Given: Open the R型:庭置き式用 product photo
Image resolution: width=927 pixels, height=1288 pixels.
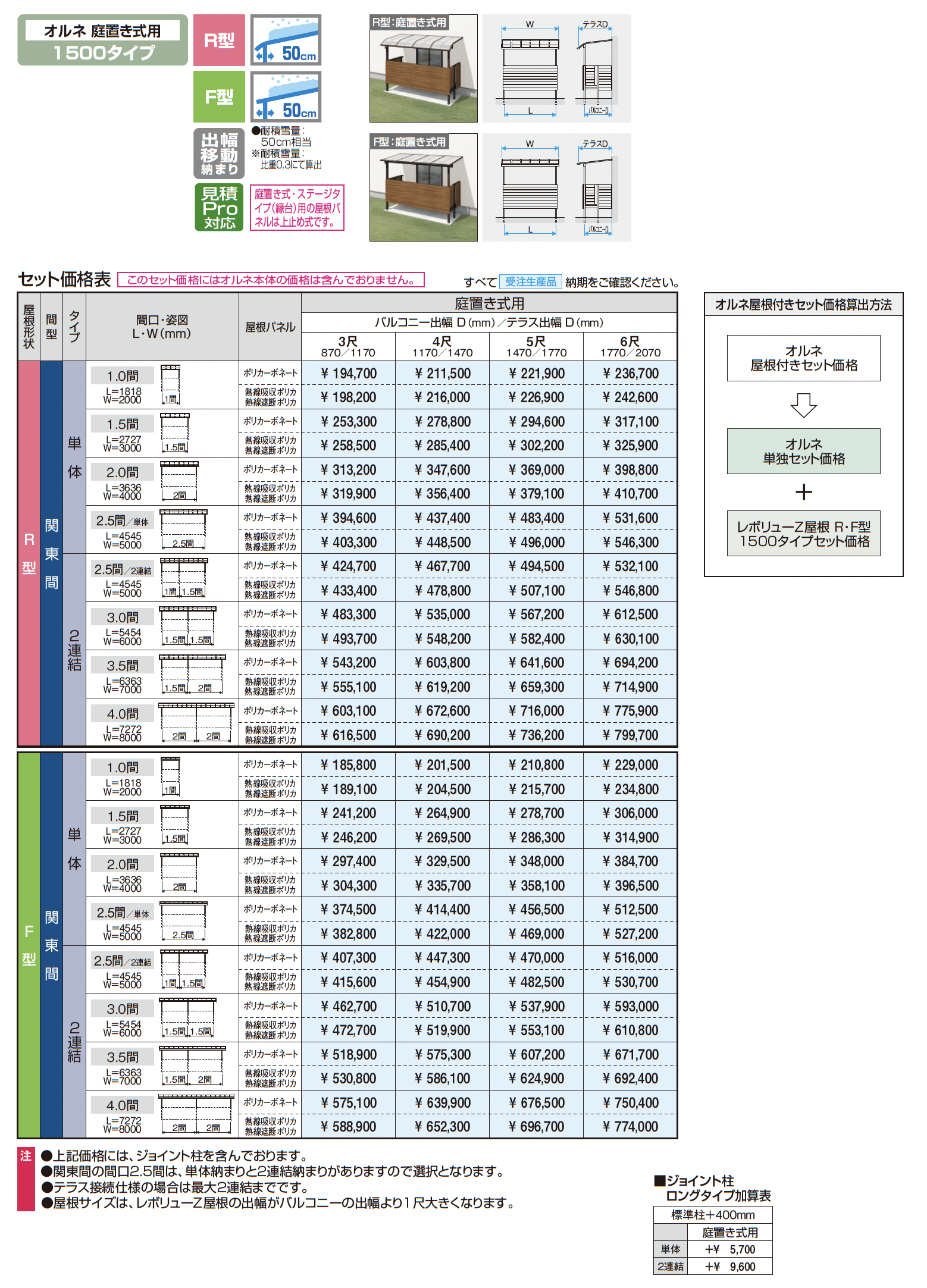Looking at the screenshot, I should (x=423, y=68).
